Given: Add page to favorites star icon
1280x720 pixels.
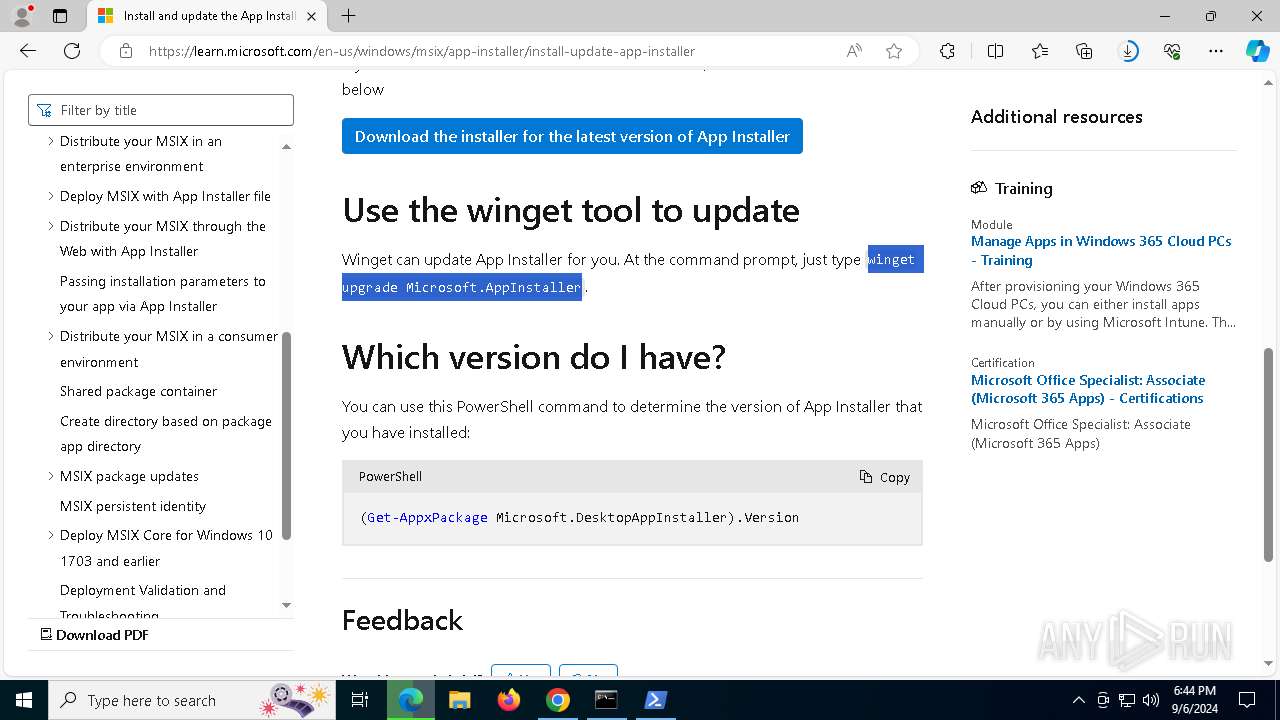Looking at the screenshot, I should tap(894, 51).
